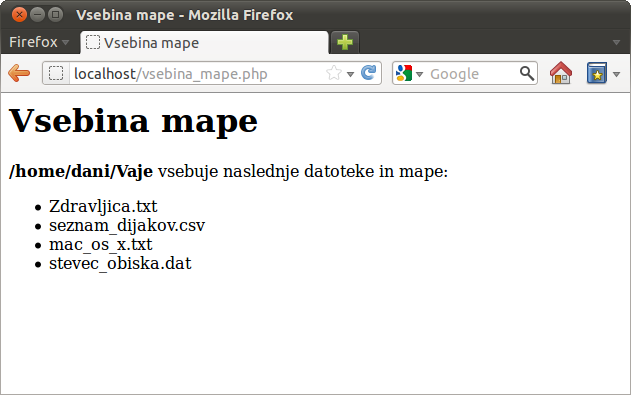Click the stevec_obiska.dat list entry
Image resolution: width=631 pixels, height=395 pixels.
tap(120, 263)
